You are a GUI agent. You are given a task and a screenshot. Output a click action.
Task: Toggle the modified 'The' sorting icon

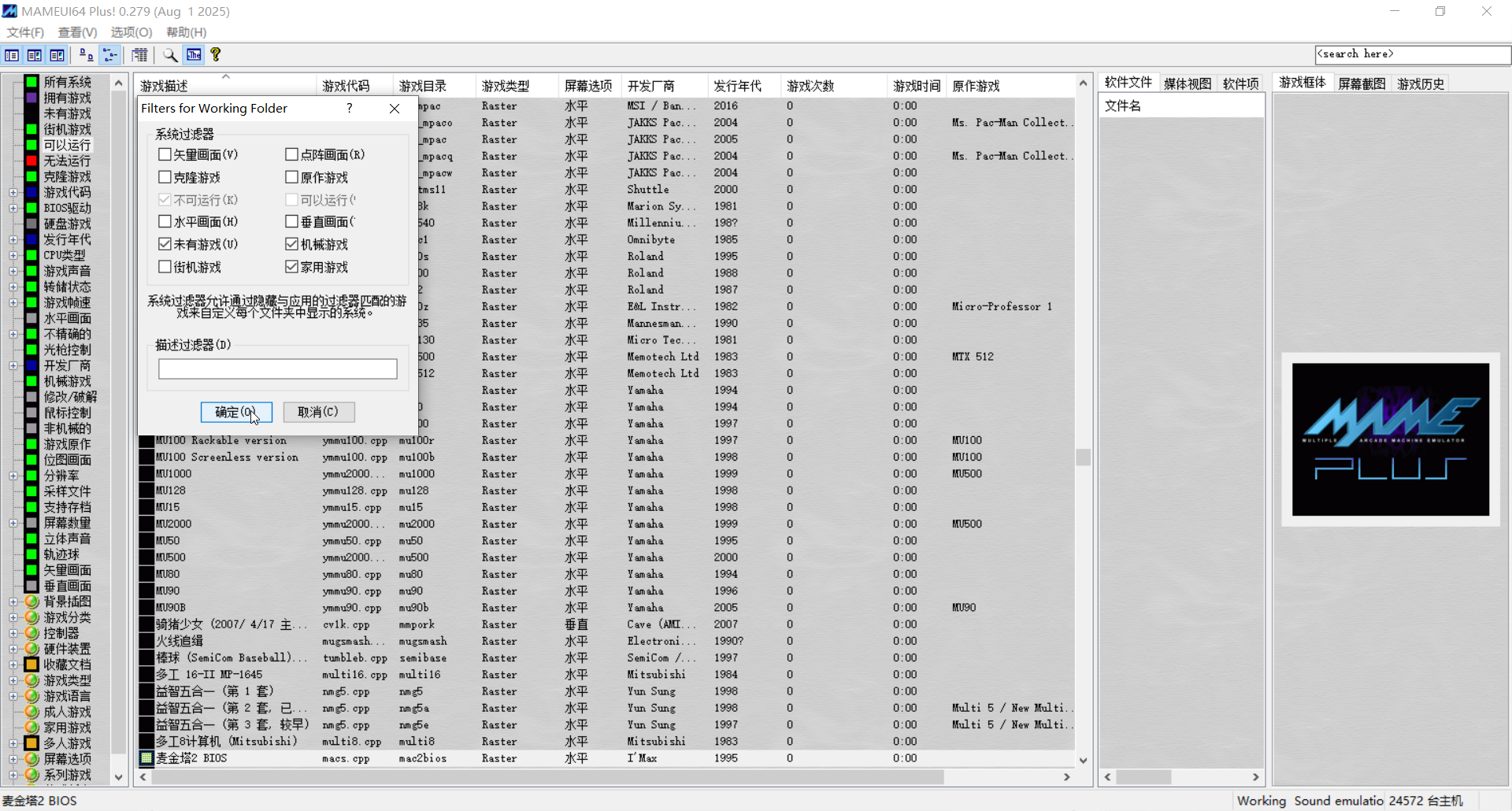point(194,55)
